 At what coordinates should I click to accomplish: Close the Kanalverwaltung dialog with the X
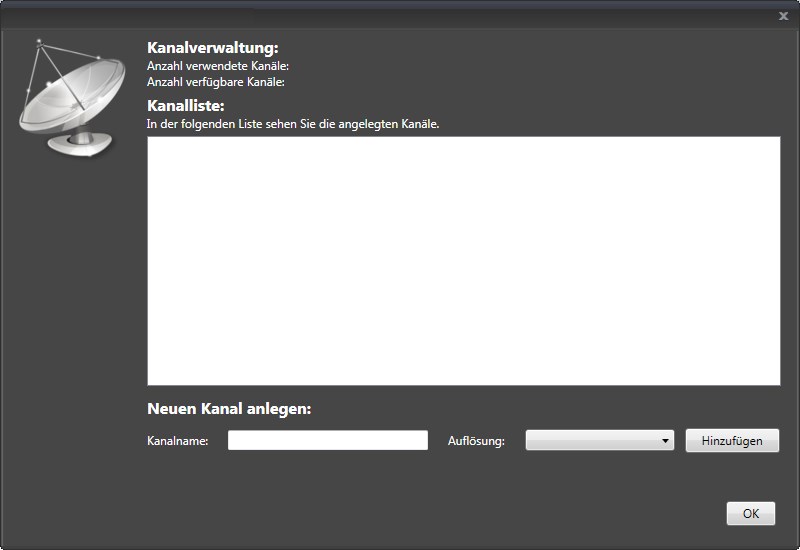tap(783, 16)
